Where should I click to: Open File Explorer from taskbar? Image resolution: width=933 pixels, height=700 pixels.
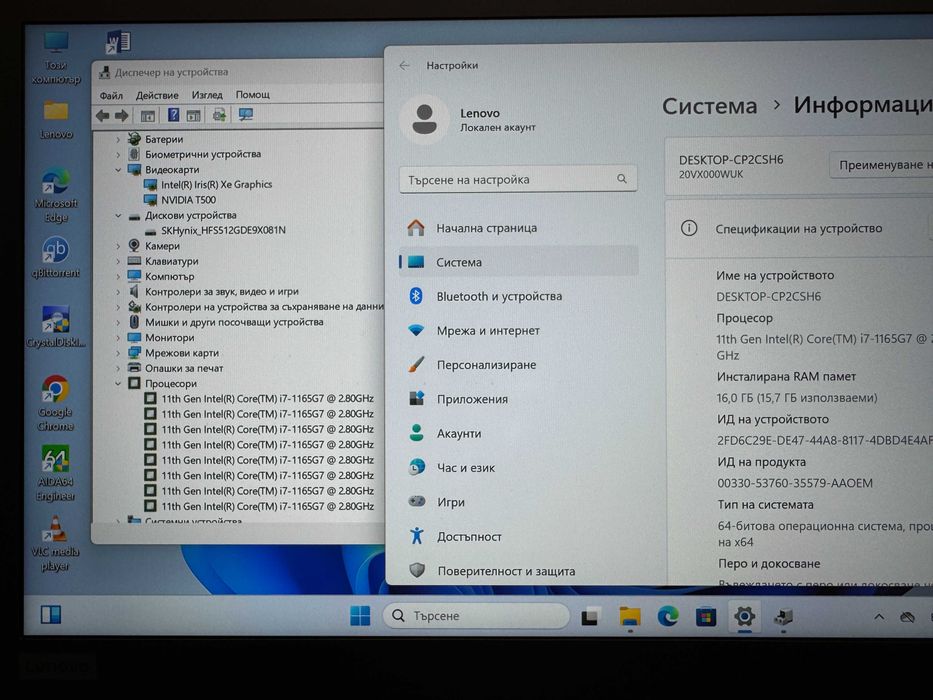coord(630,617)
